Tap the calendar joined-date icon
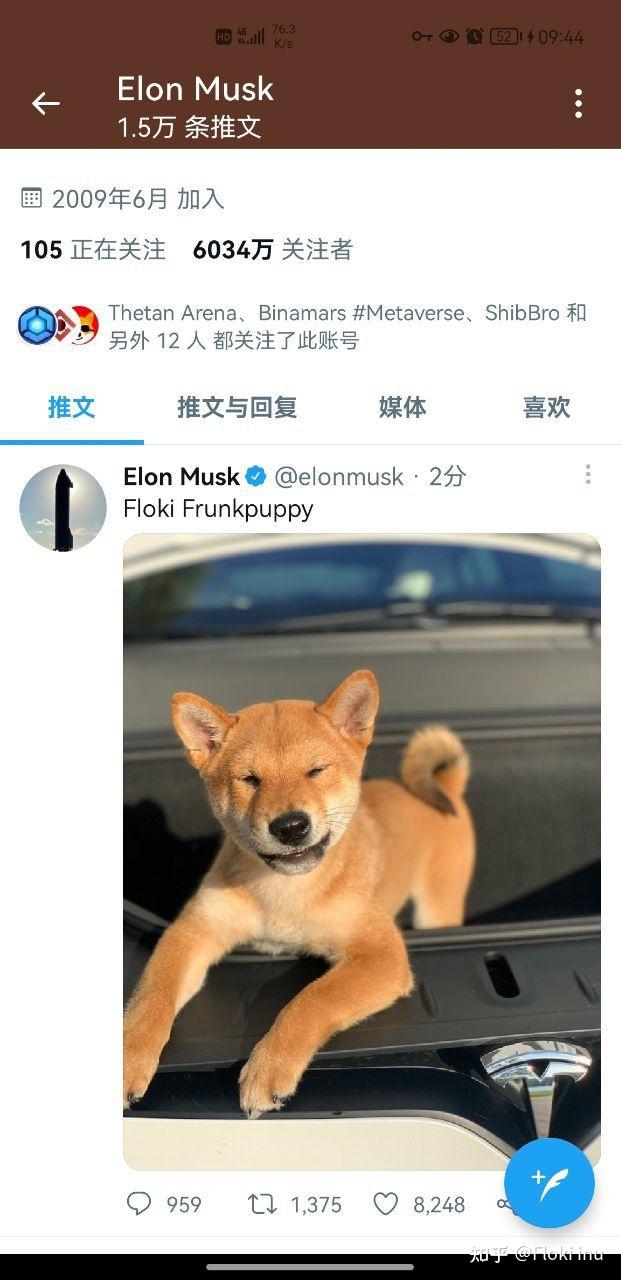 32,197
